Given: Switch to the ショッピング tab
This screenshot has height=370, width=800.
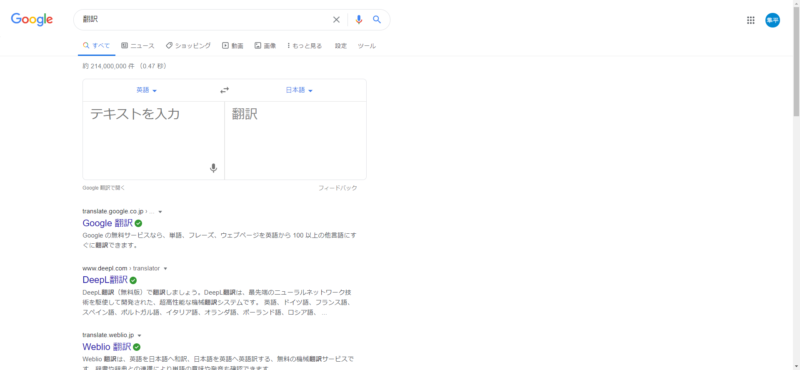Looking at the screenshot, I should 188,45.
